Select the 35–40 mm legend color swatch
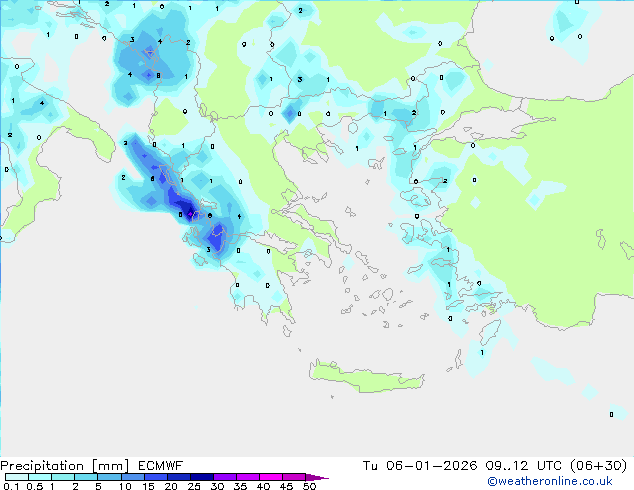This screenshot has height=490, width=634. 247,477
